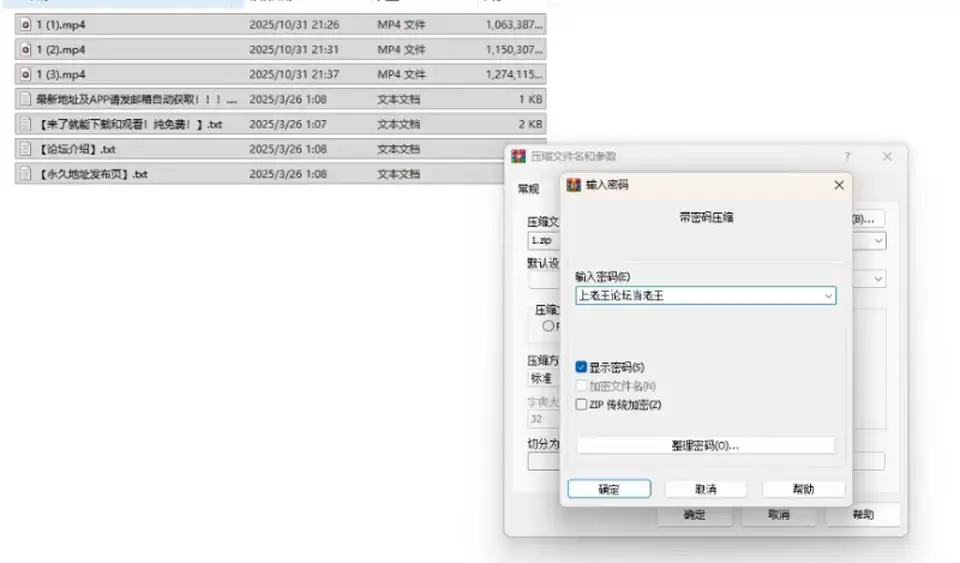Click the 1.zip archive name field
This screenshot has height=563, width=960.
544,240
